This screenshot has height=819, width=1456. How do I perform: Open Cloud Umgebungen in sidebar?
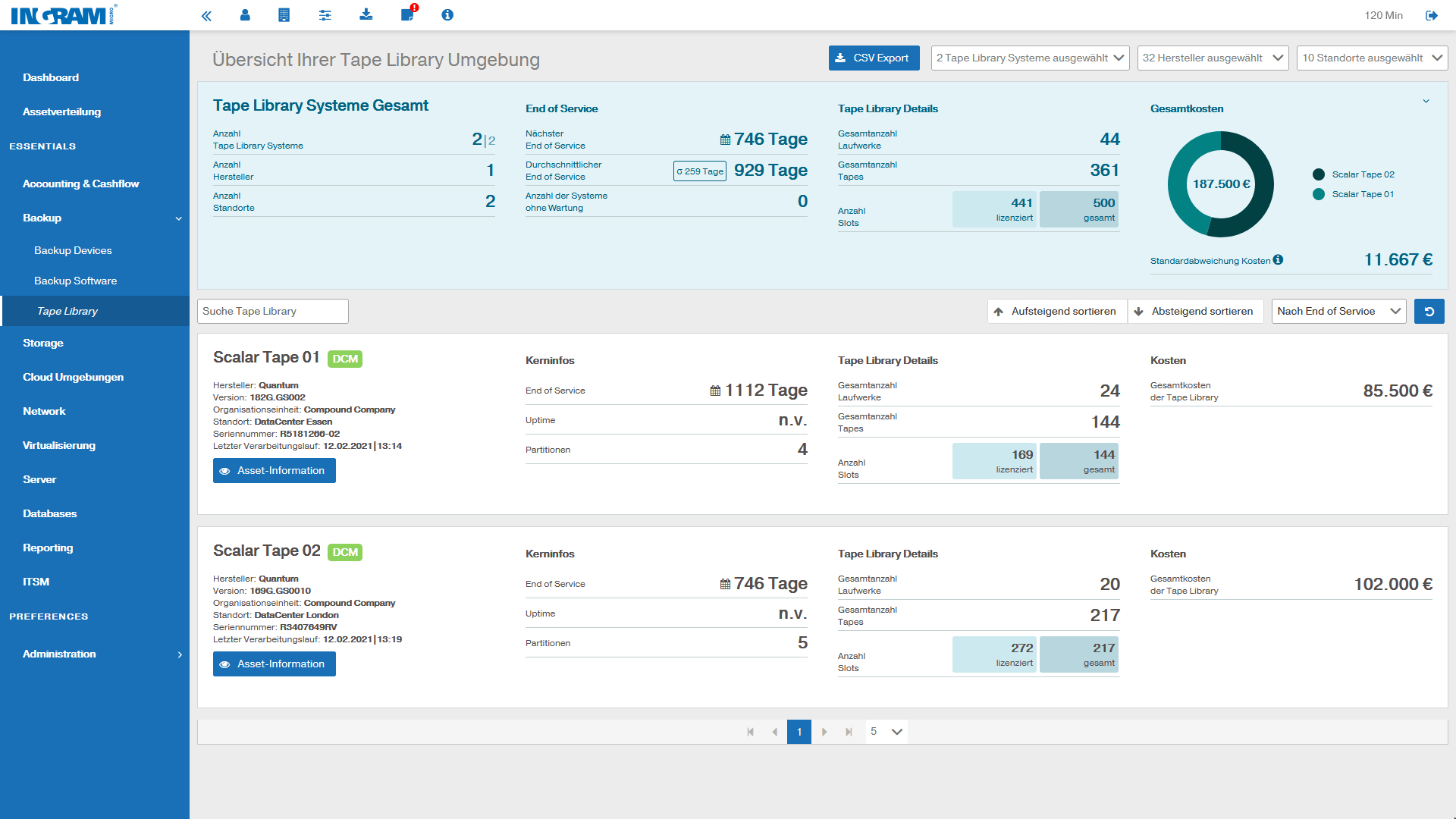point(73,377)
